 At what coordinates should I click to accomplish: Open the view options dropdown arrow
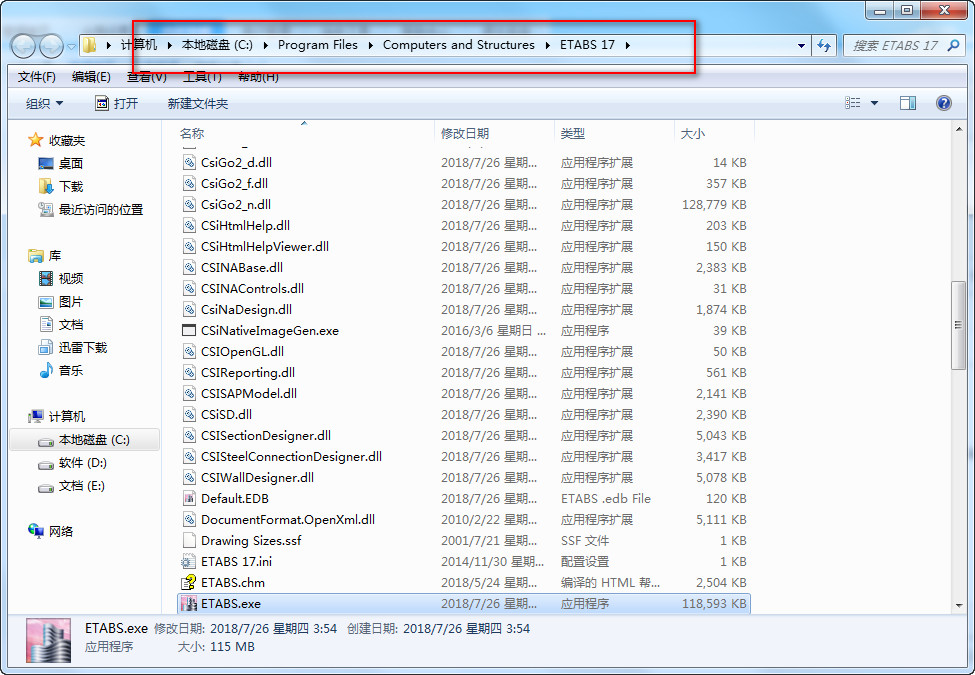(874, 103)
